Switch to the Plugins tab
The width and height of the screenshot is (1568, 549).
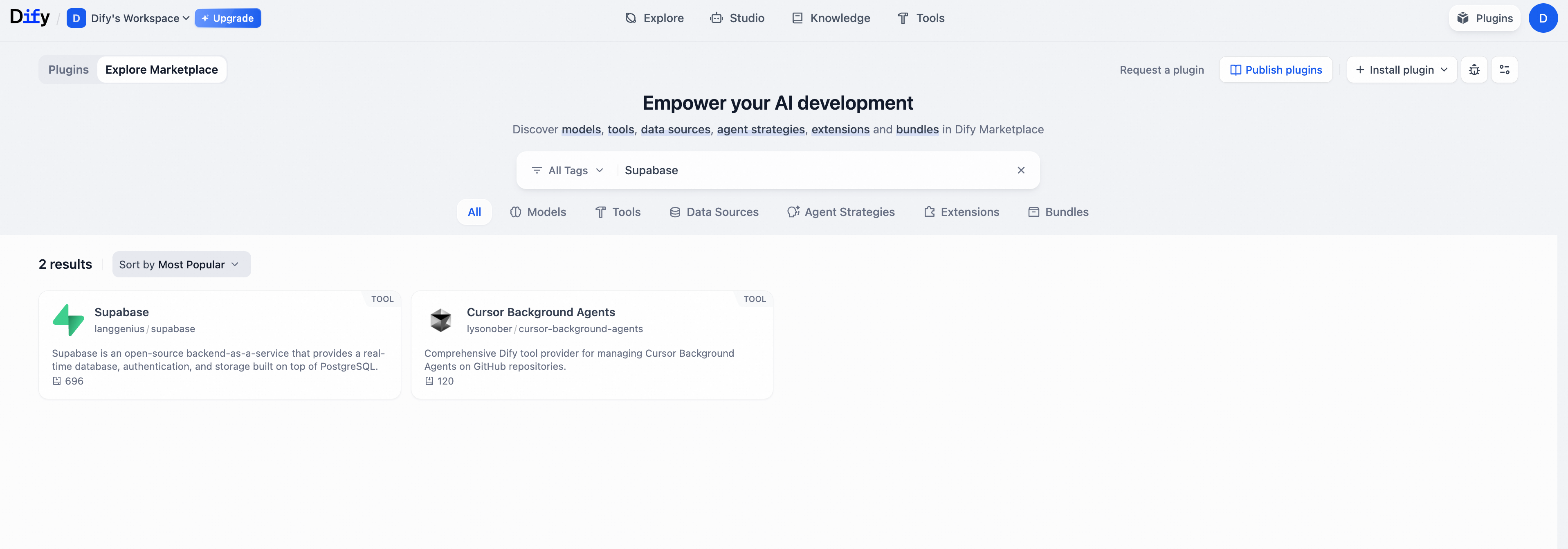(68, 70)
